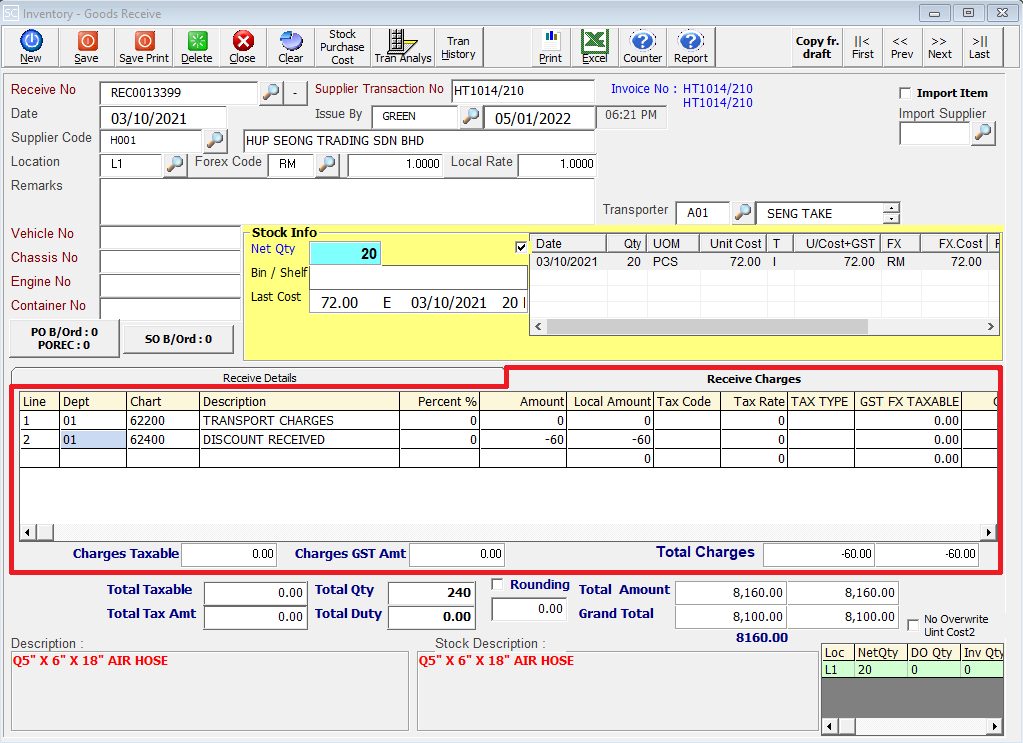1023x743 pixels.
Task: Open Forex Code lookup magnifier
Action: (327, 164)
